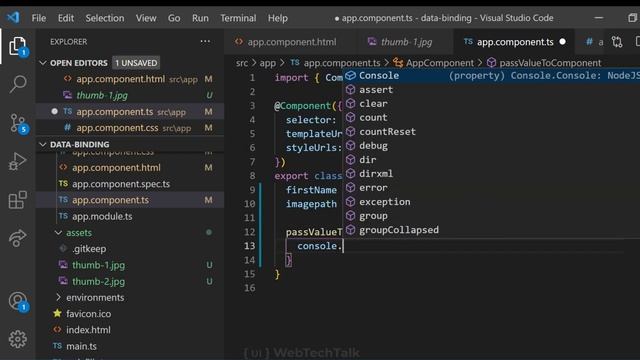Open app.component.css in Open Editors list
The height and width of the screenshot is (360, 640).
[130, 128]
